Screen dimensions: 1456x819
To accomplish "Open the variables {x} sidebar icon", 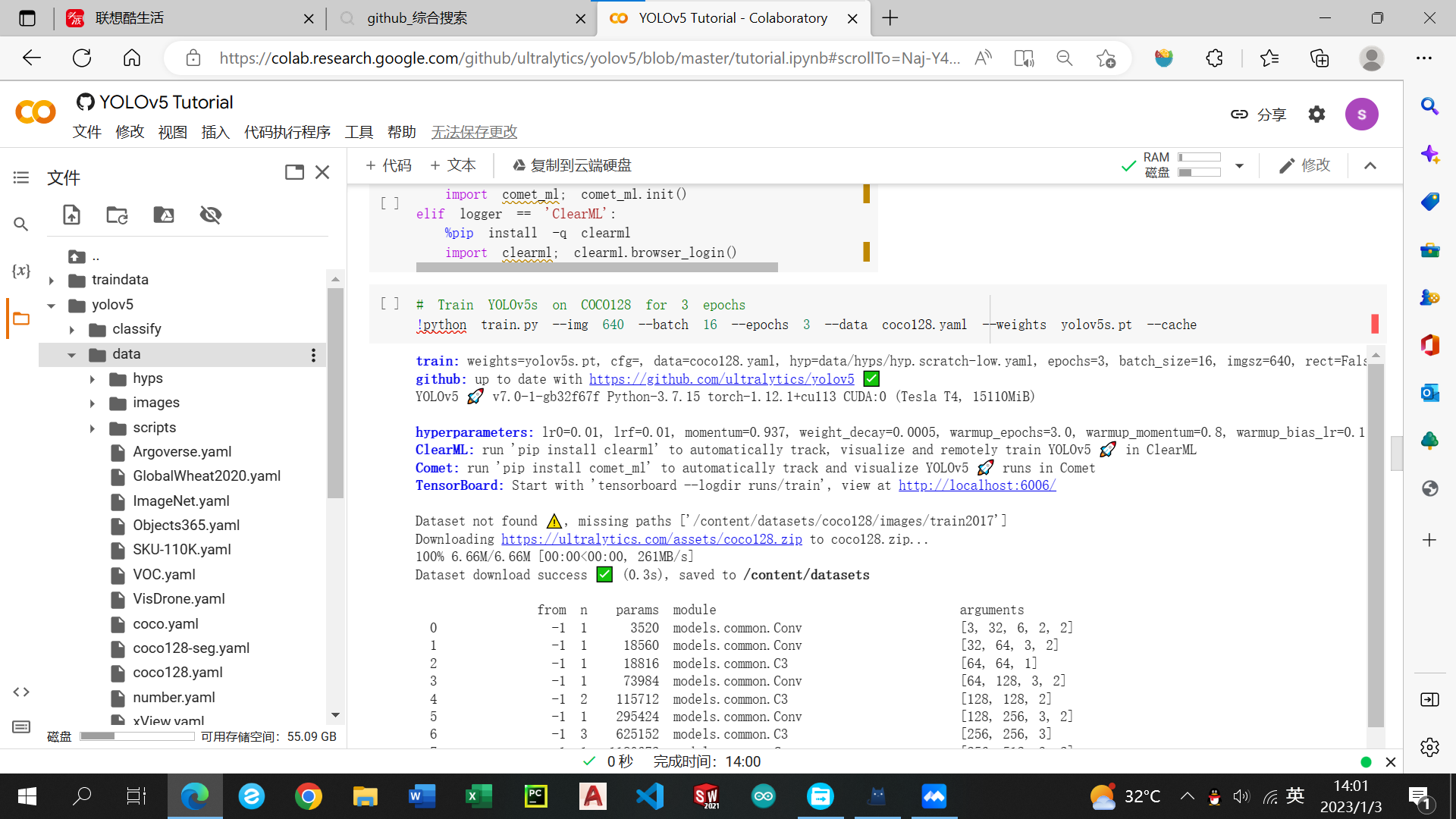I will [21, 271].
